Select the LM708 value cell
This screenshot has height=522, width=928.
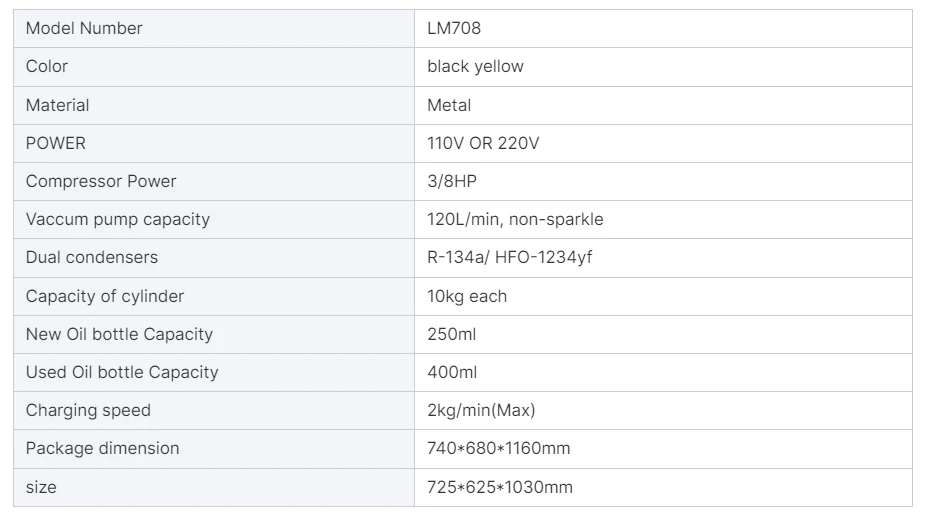click(454, 29)
